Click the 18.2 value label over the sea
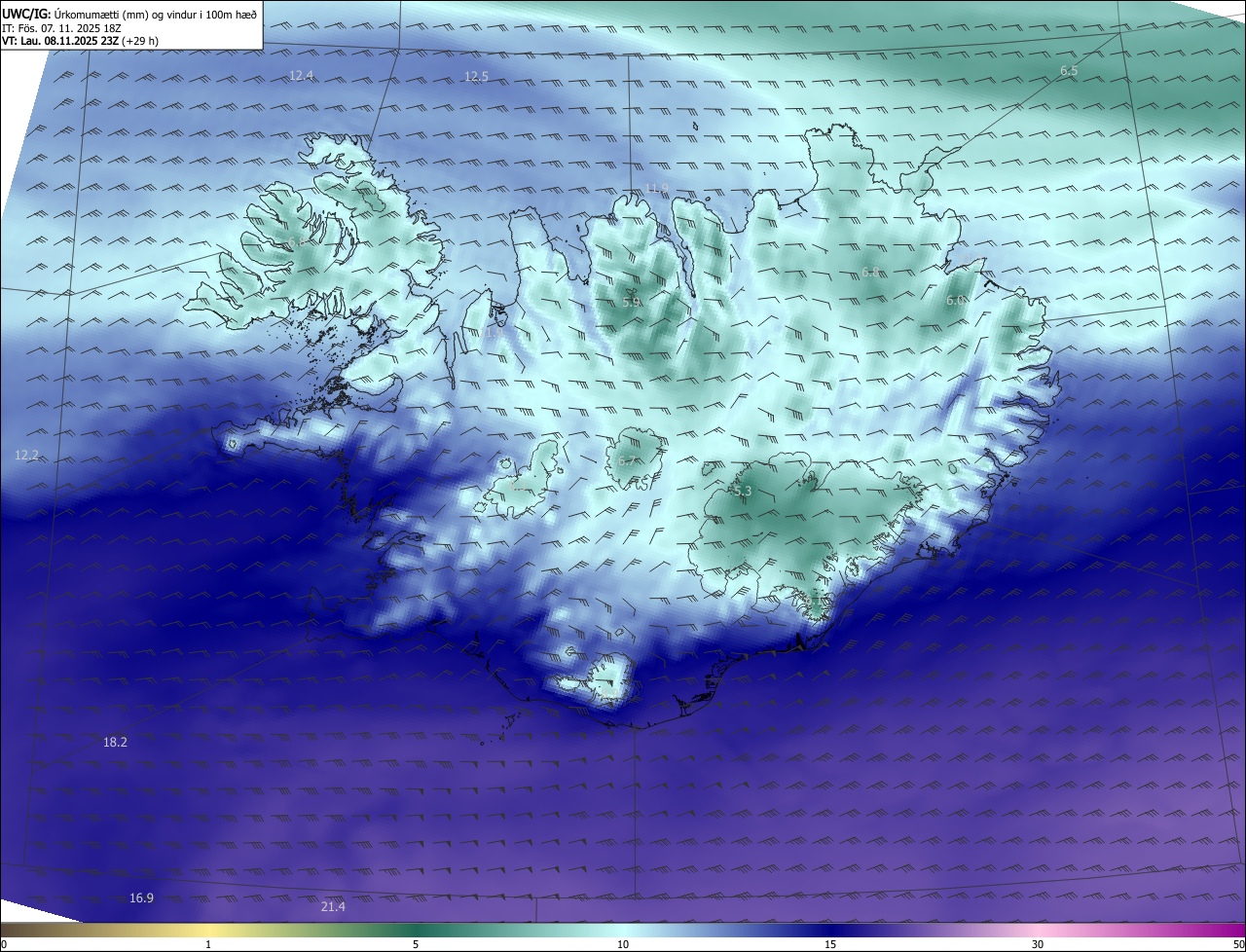 tap(115, 742)
